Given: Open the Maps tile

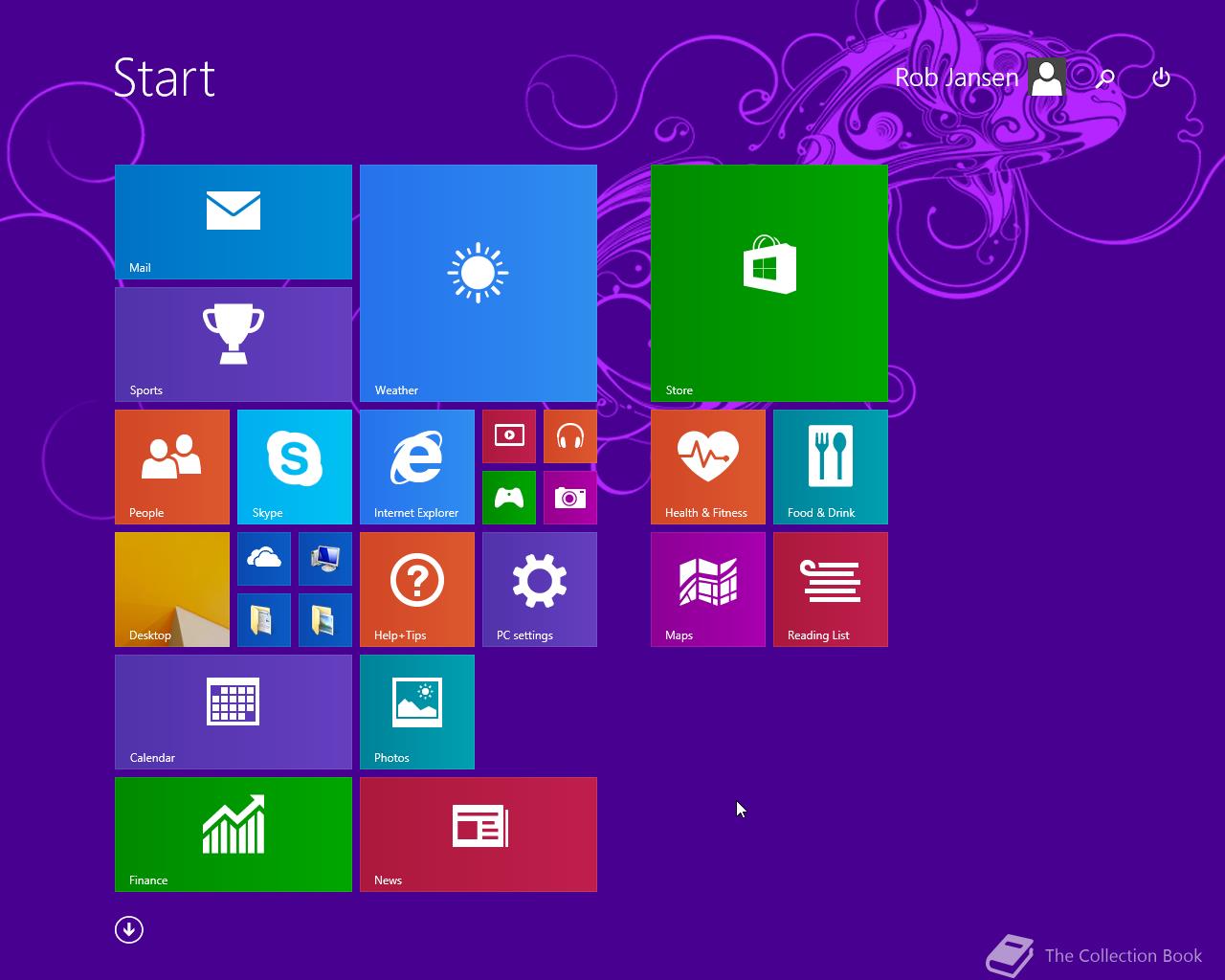Looking at the screenshot, I should coord(708,590).
